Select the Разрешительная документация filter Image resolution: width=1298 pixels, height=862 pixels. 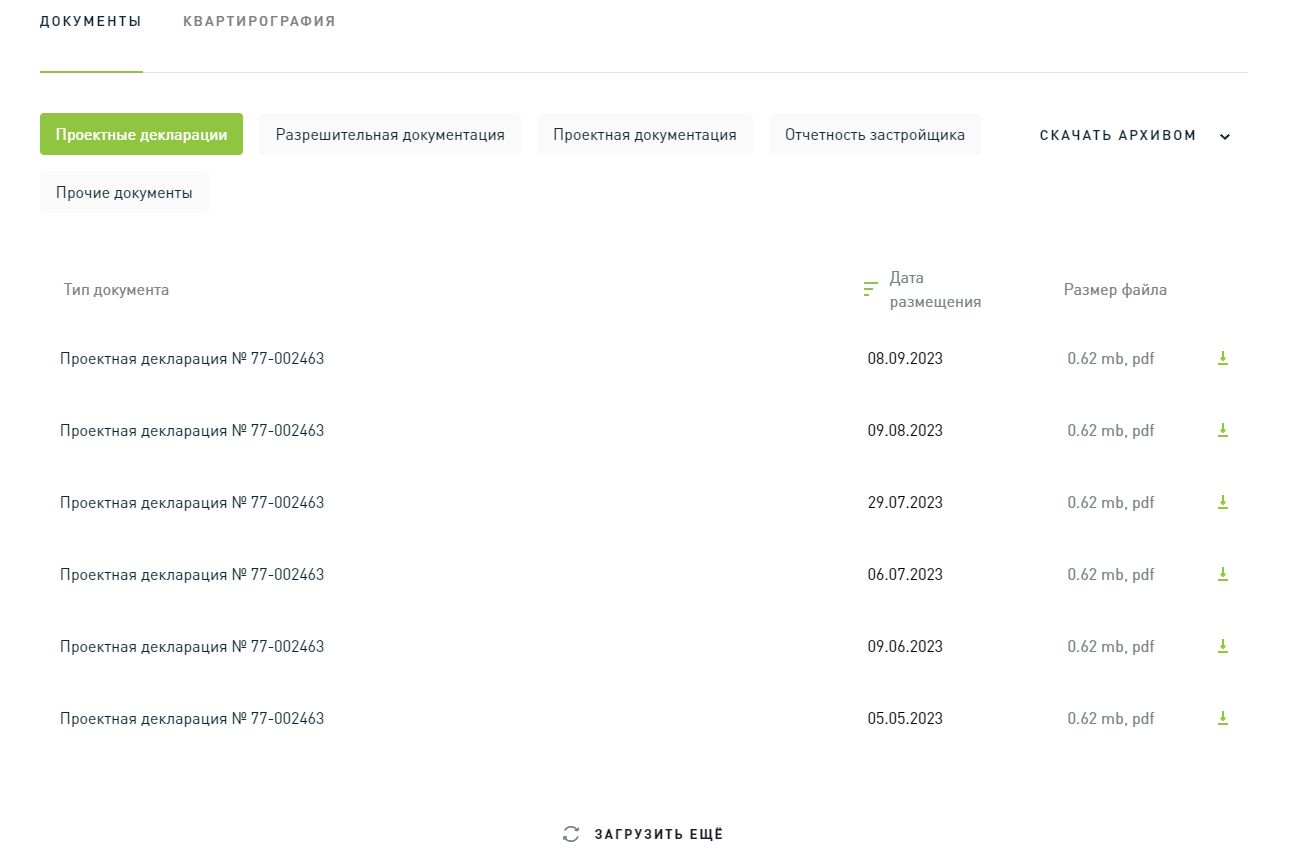pos(390,134)
